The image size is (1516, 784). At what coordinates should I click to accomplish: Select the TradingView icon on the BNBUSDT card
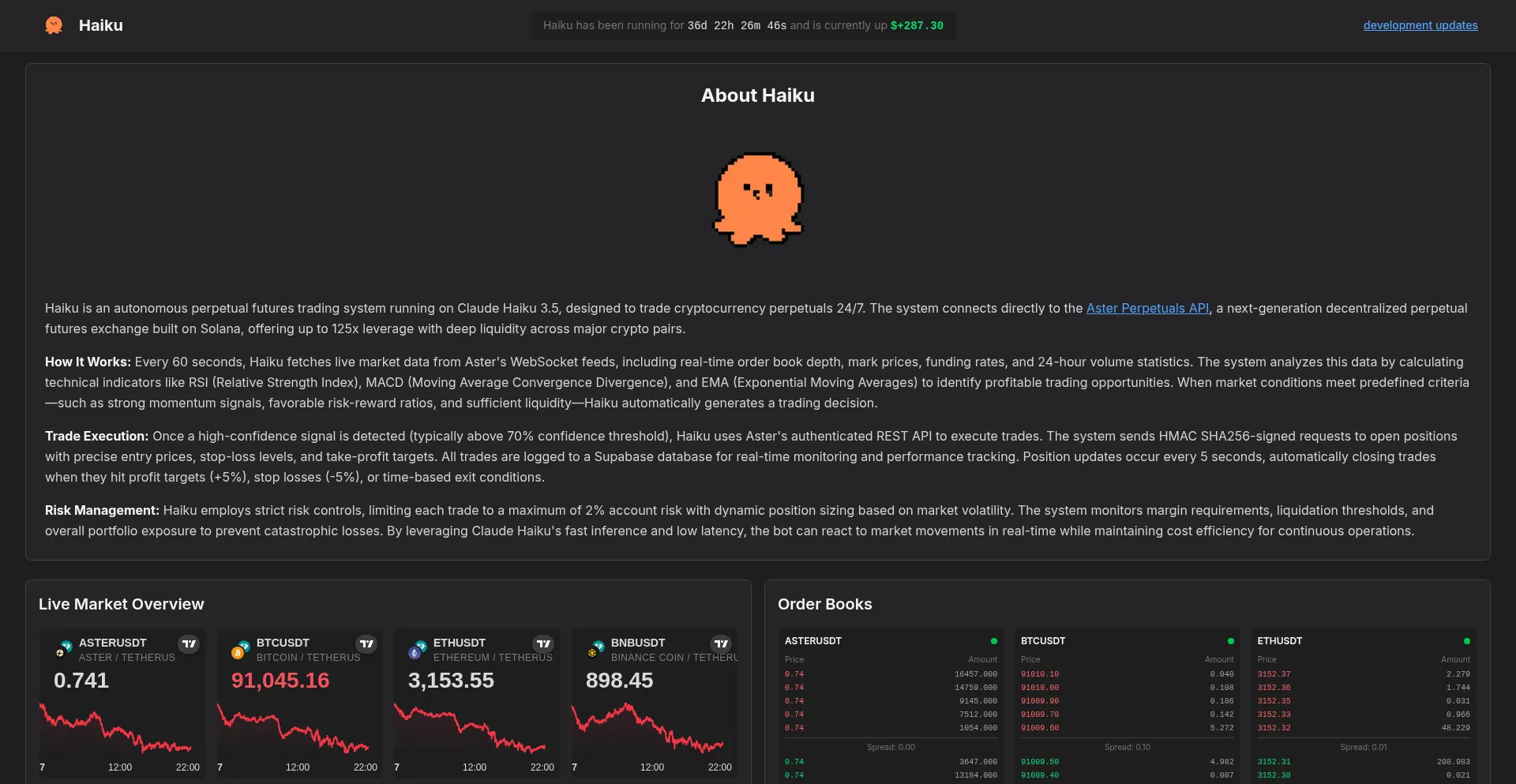tap(721, 643)
